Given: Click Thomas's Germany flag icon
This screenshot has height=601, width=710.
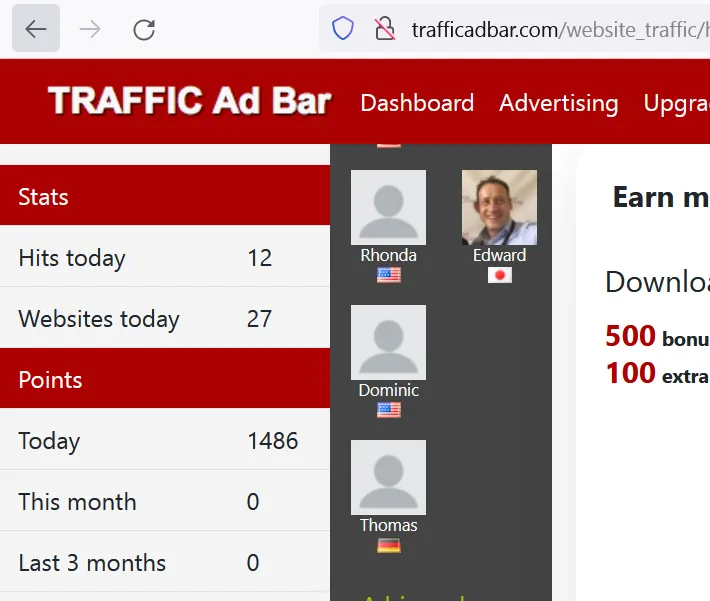Looking at the screenshot, I should tap(389, 545).
